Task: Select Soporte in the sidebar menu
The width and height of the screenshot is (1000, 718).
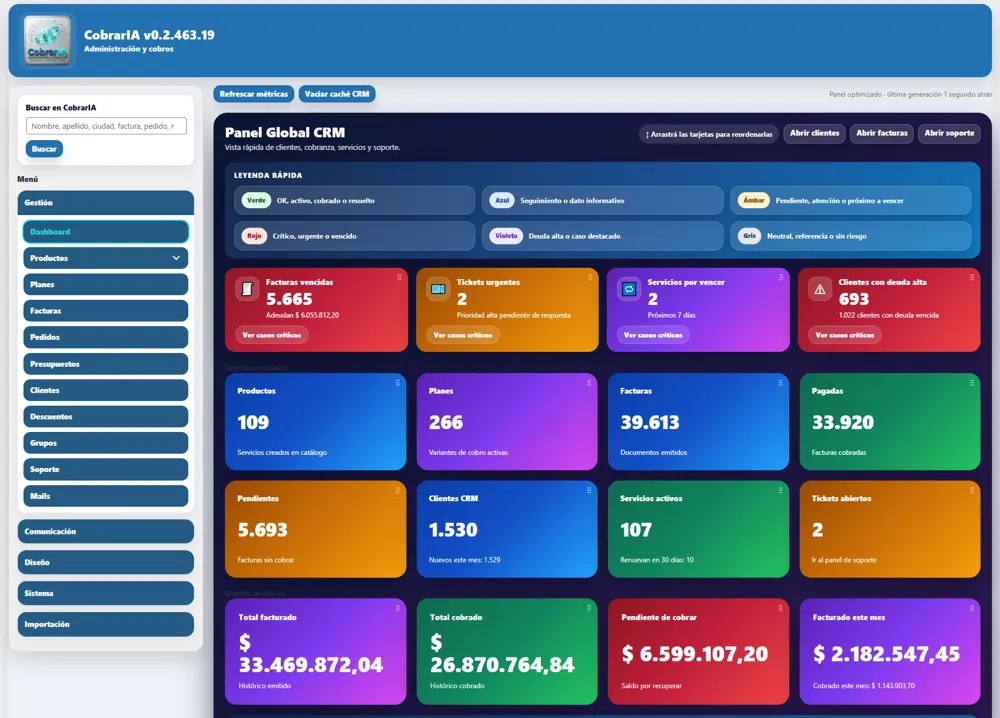Action: pyautogui.click(x=105, y=469)
